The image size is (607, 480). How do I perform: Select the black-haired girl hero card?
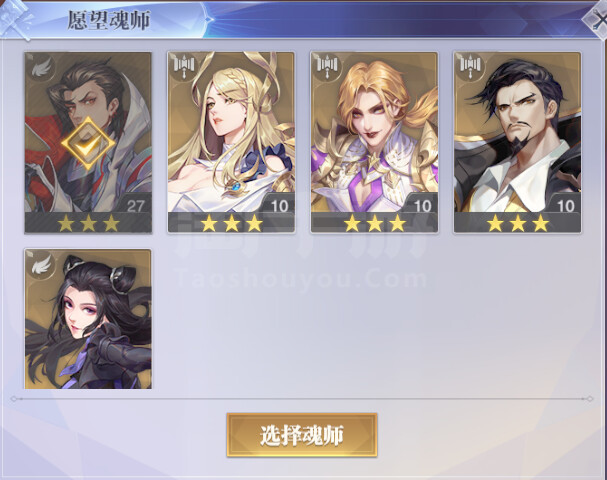coord(88,319)
